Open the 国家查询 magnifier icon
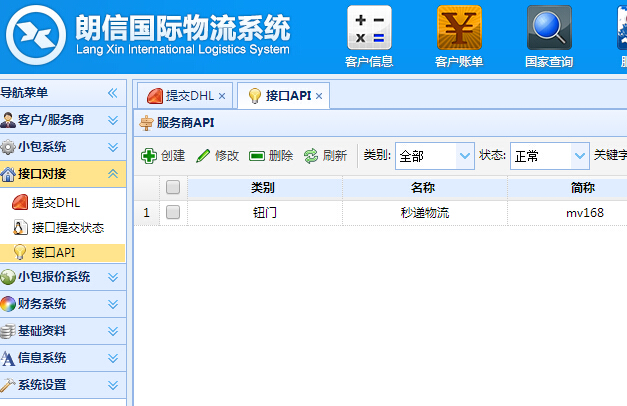The height and width of the screenshot is (406, 627). tap(549, 27)
